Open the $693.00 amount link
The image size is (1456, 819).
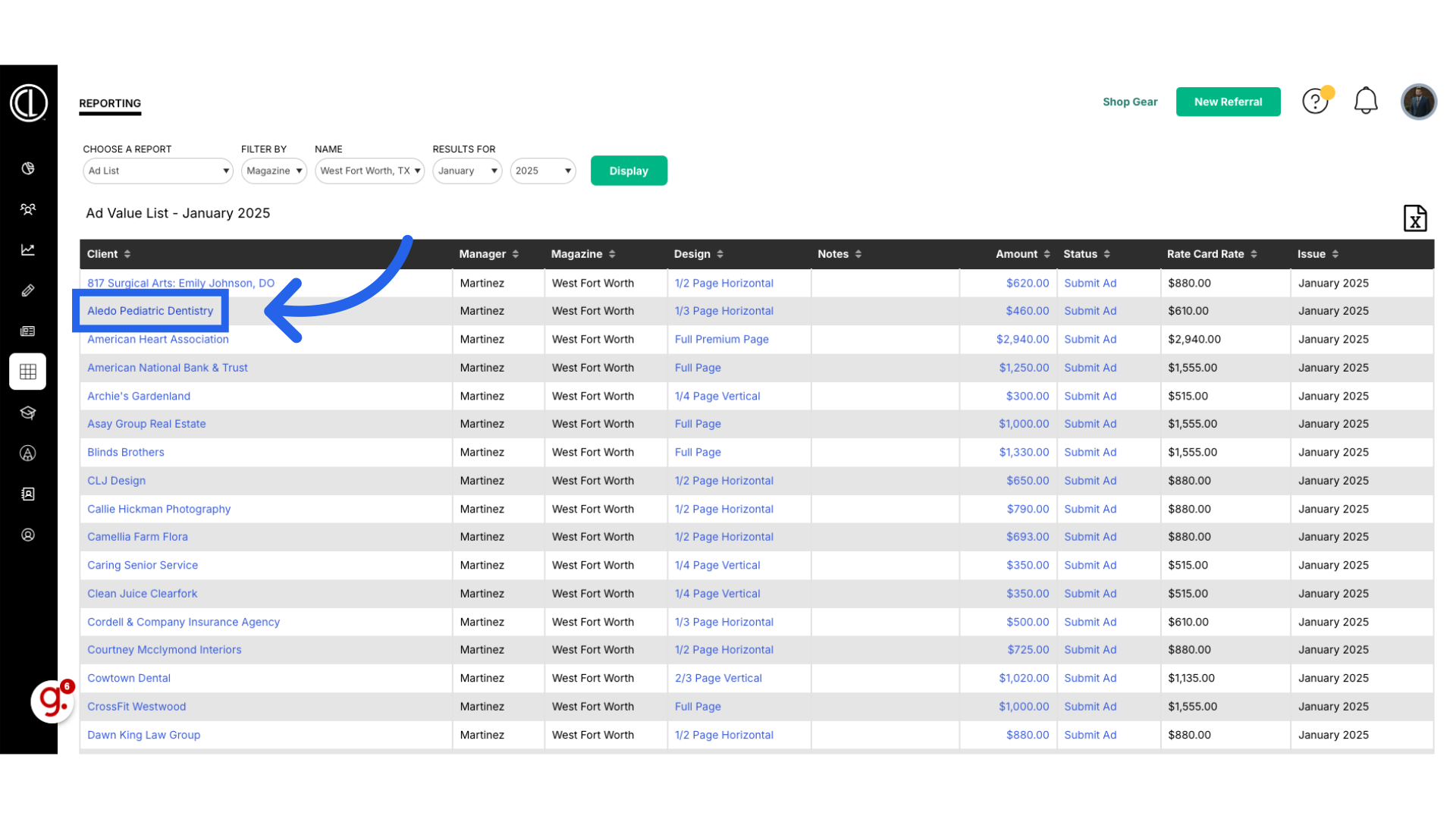[1028, 537]
